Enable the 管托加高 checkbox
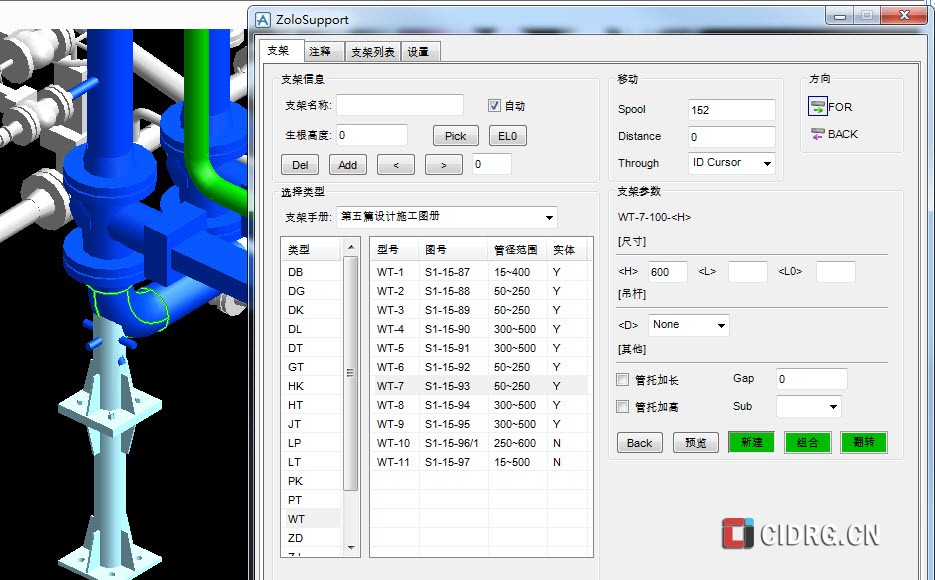 (x=623, y=407)
